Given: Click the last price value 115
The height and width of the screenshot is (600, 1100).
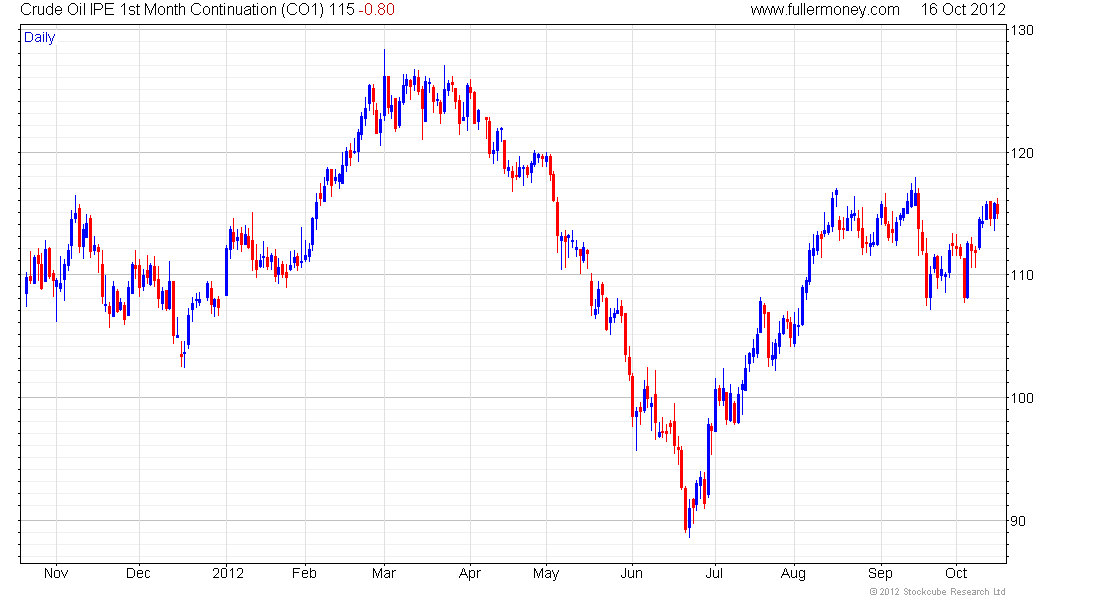Looking at the screenshot, I should pos(342,10).
